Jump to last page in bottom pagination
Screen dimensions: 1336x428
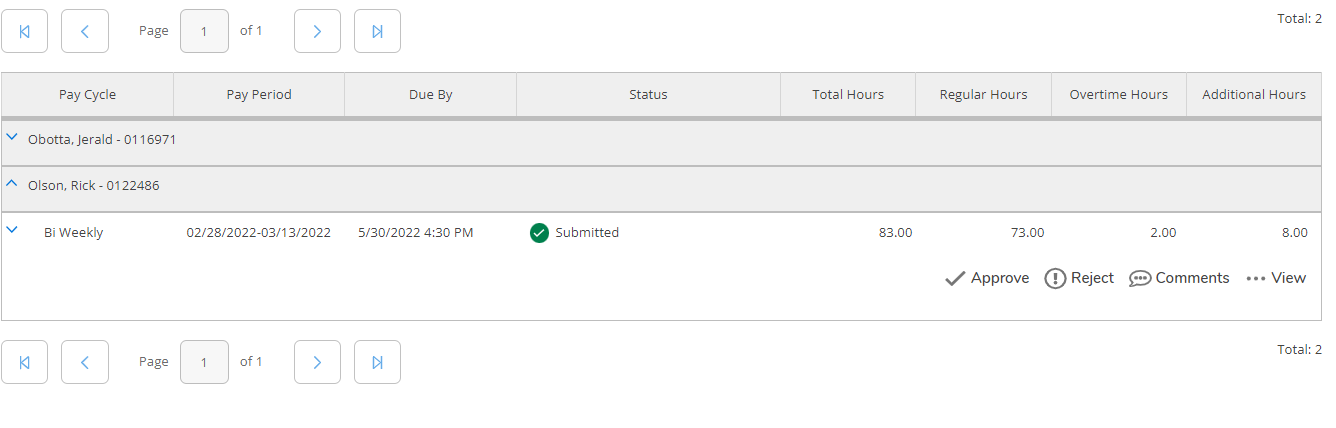coord(377,362)
